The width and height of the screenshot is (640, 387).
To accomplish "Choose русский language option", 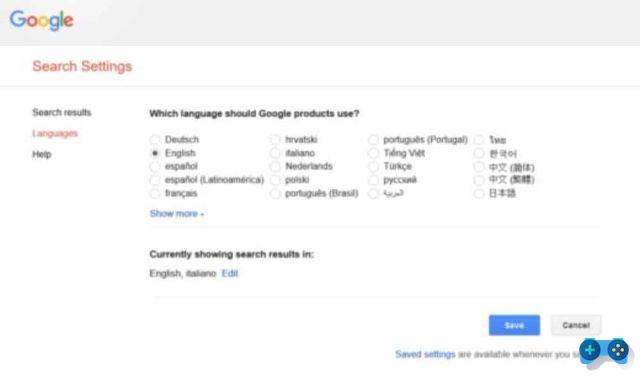I will click(x=373, y=180).
